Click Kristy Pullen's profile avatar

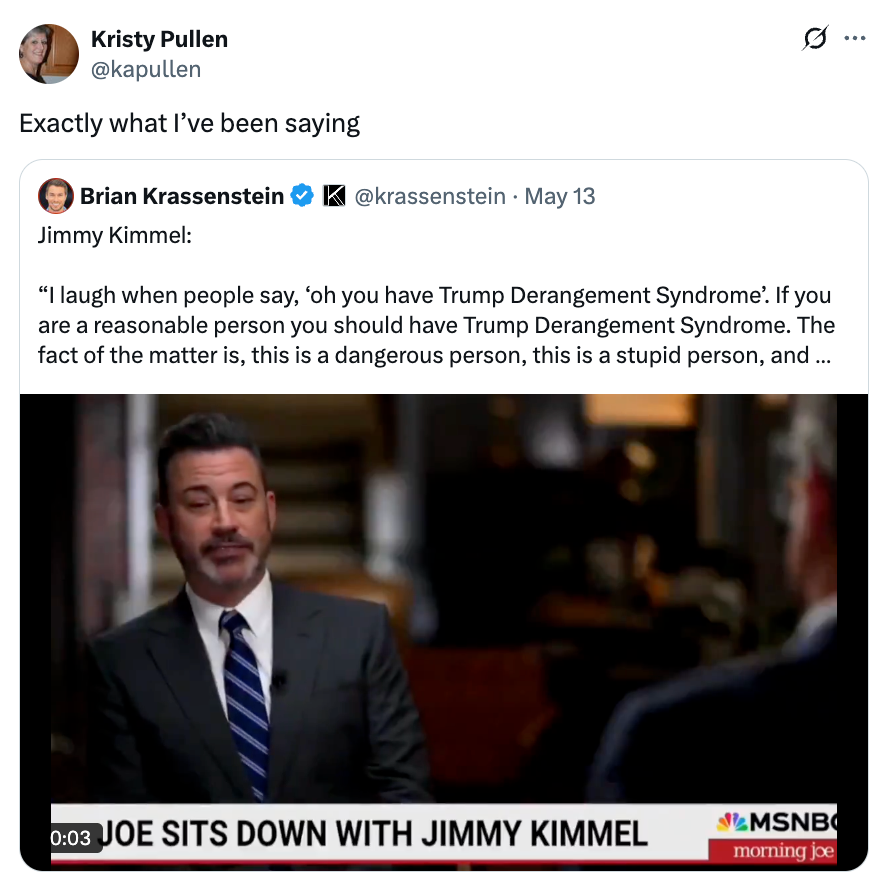pos(49,54)
